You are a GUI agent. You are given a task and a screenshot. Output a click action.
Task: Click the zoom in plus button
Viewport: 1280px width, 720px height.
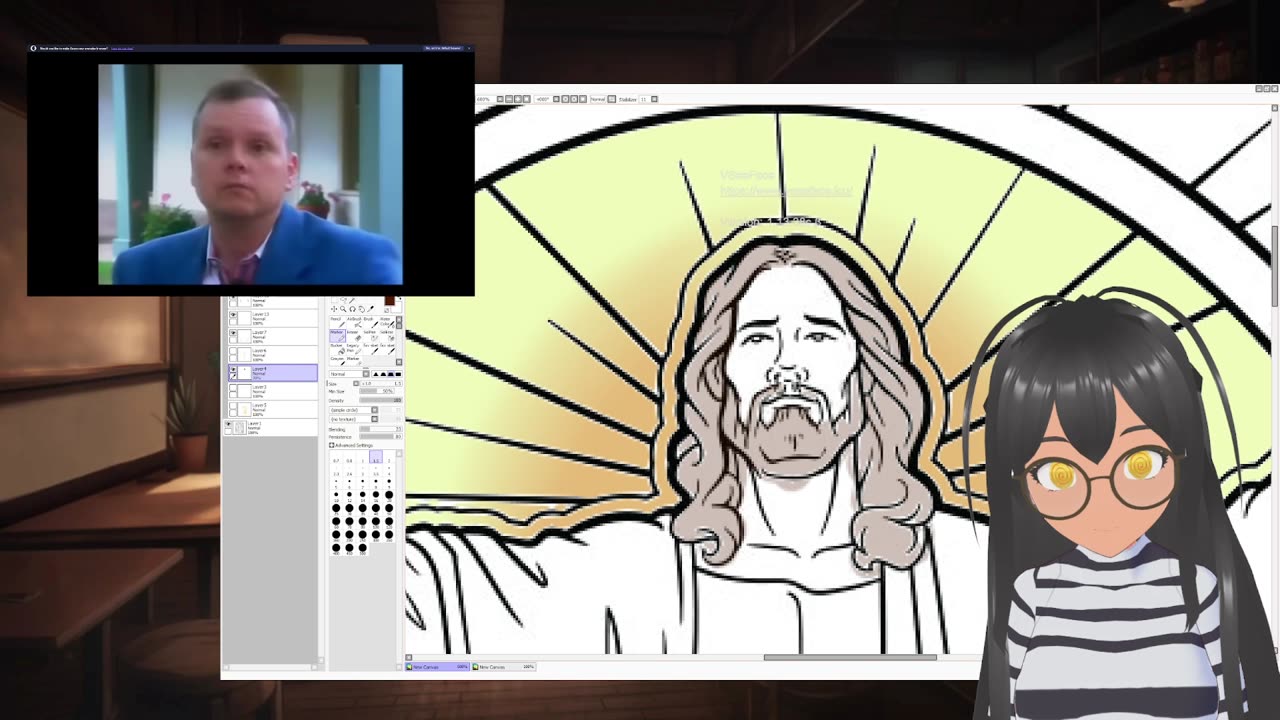(x=518, y=99)
